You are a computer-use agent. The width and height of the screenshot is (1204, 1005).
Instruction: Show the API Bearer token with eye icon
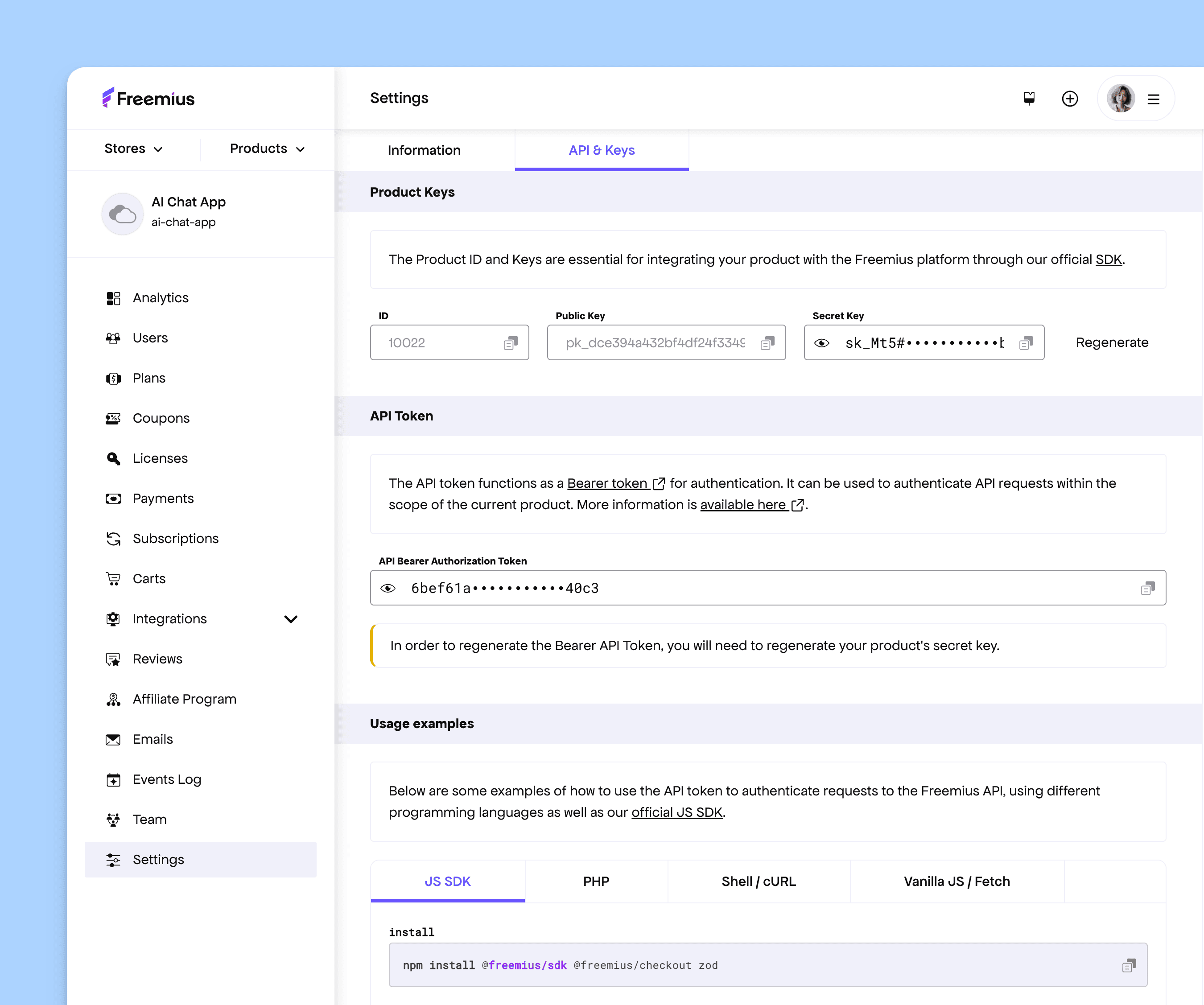(x=388, y=588)
